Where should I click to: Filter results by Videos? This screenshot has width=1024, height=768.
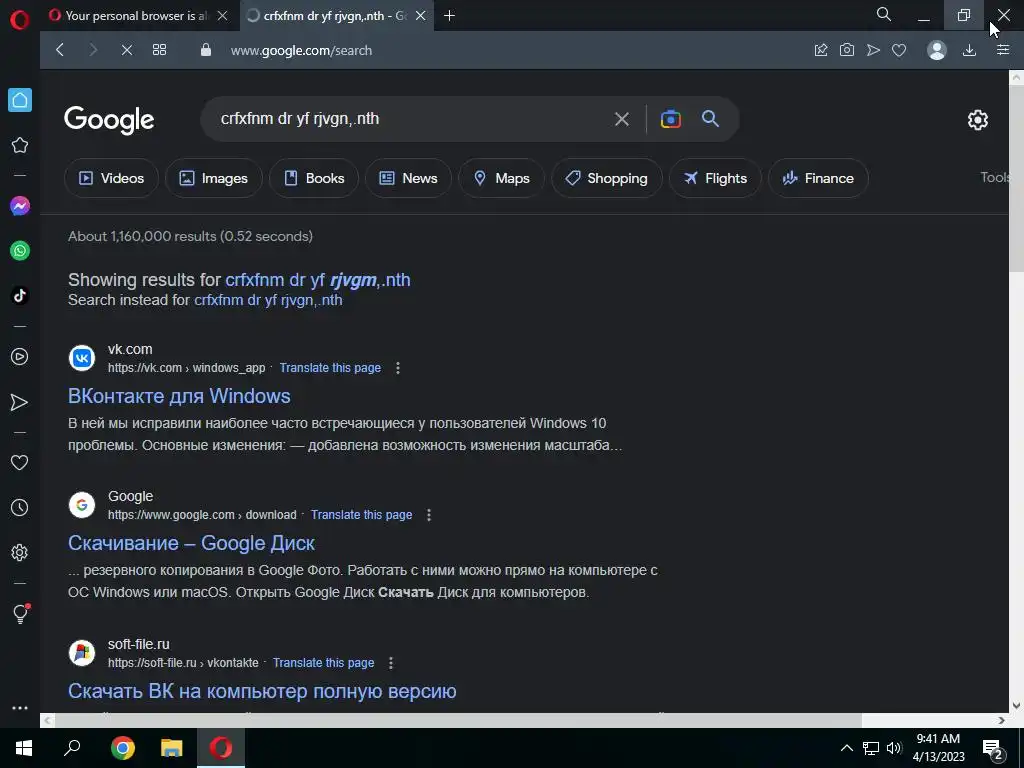point(111,178)
